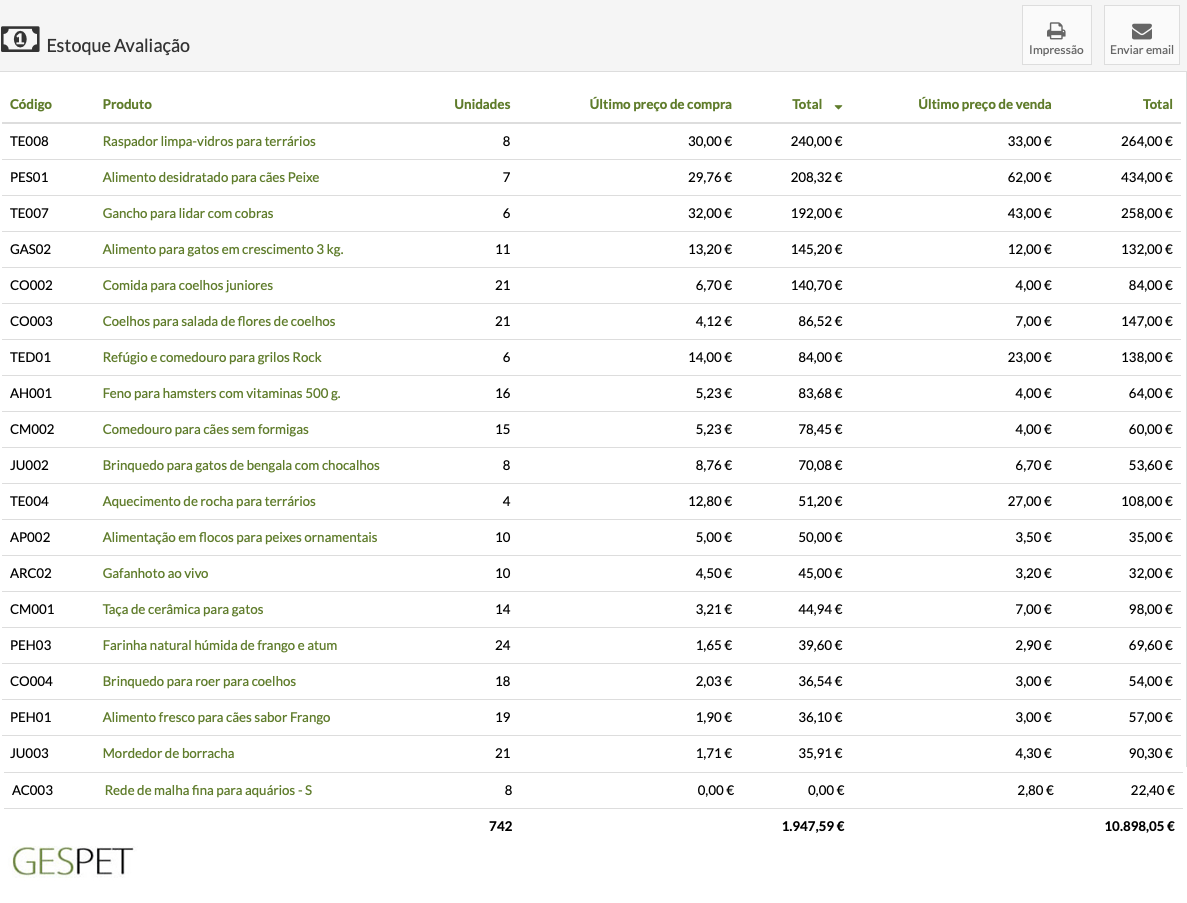
Task: Open the Gafanhoto ao vivo product
Action: [155, 573]
